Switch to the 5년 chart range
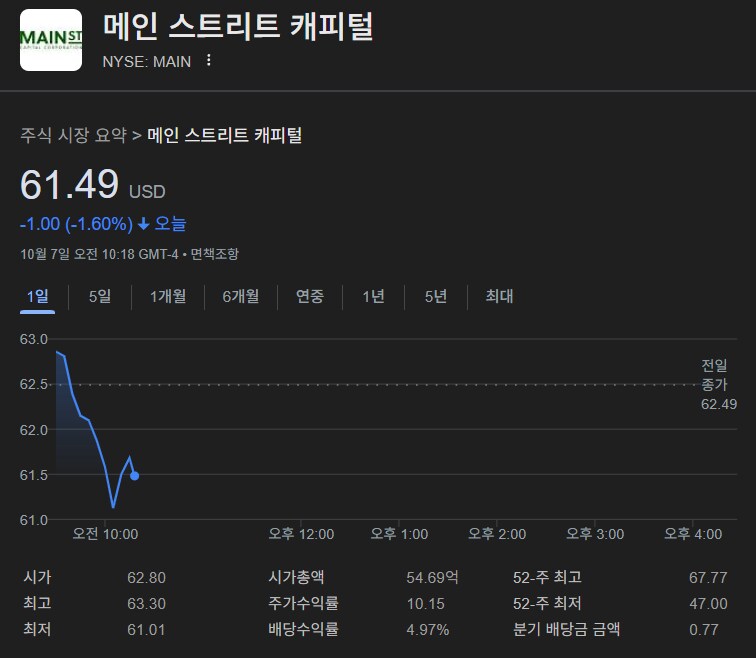The height and width of the screenshot is (658, 756). point(436,296)
